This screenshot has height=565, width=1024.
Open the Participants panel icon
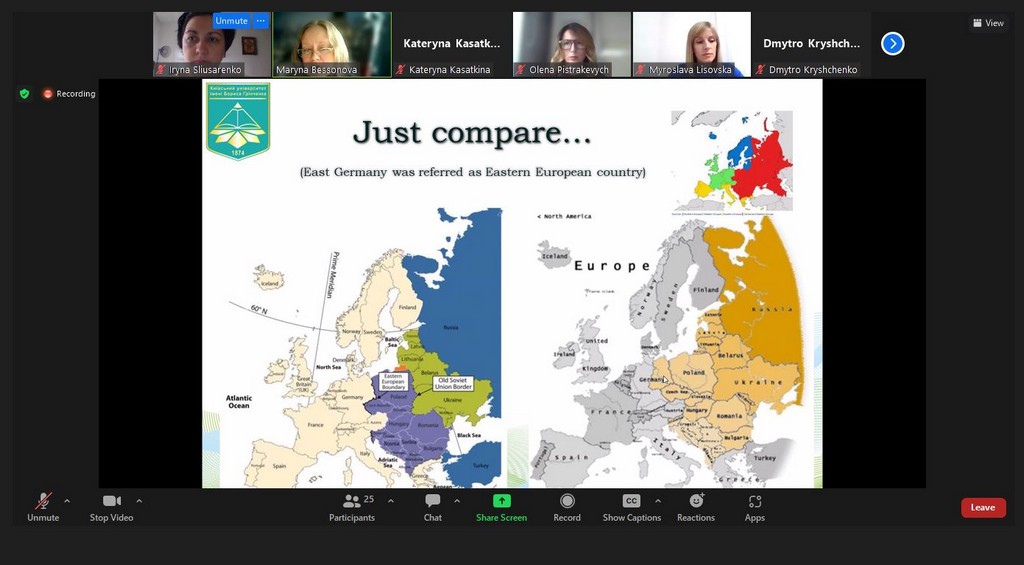351,501
